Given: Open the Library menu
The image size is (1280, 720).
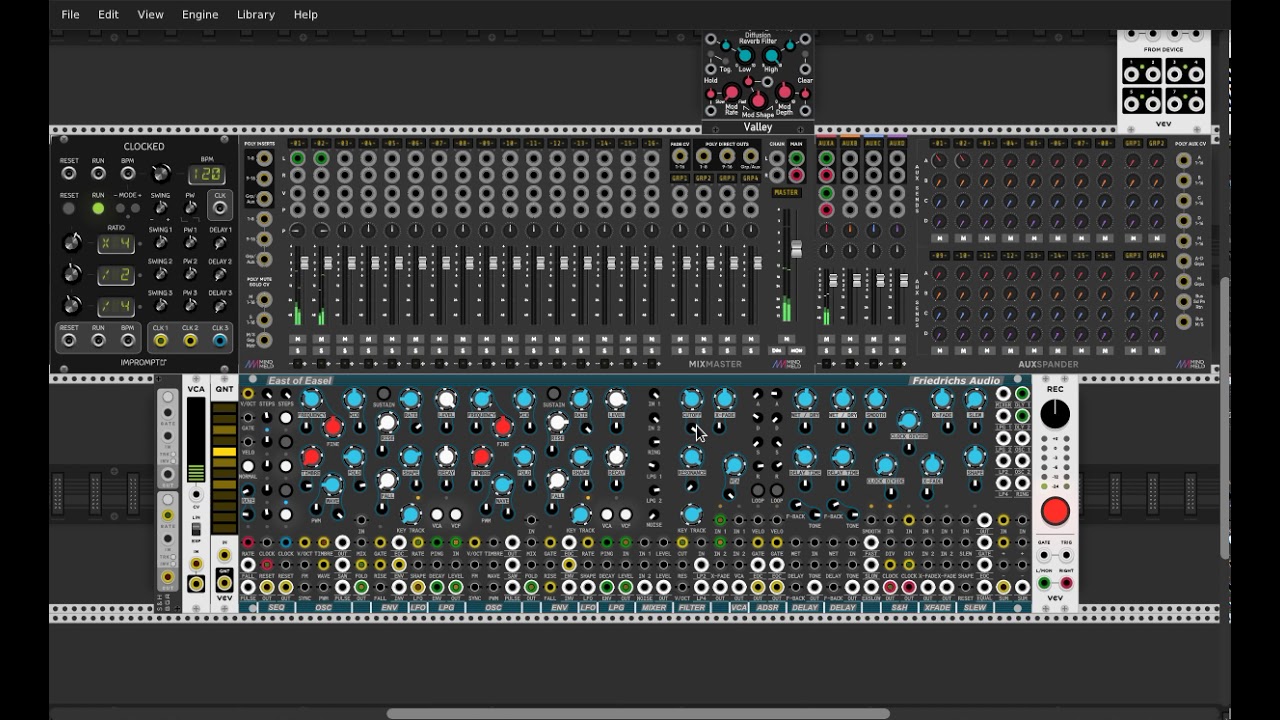Looking at the screenshot, I should tap(256, 14).
